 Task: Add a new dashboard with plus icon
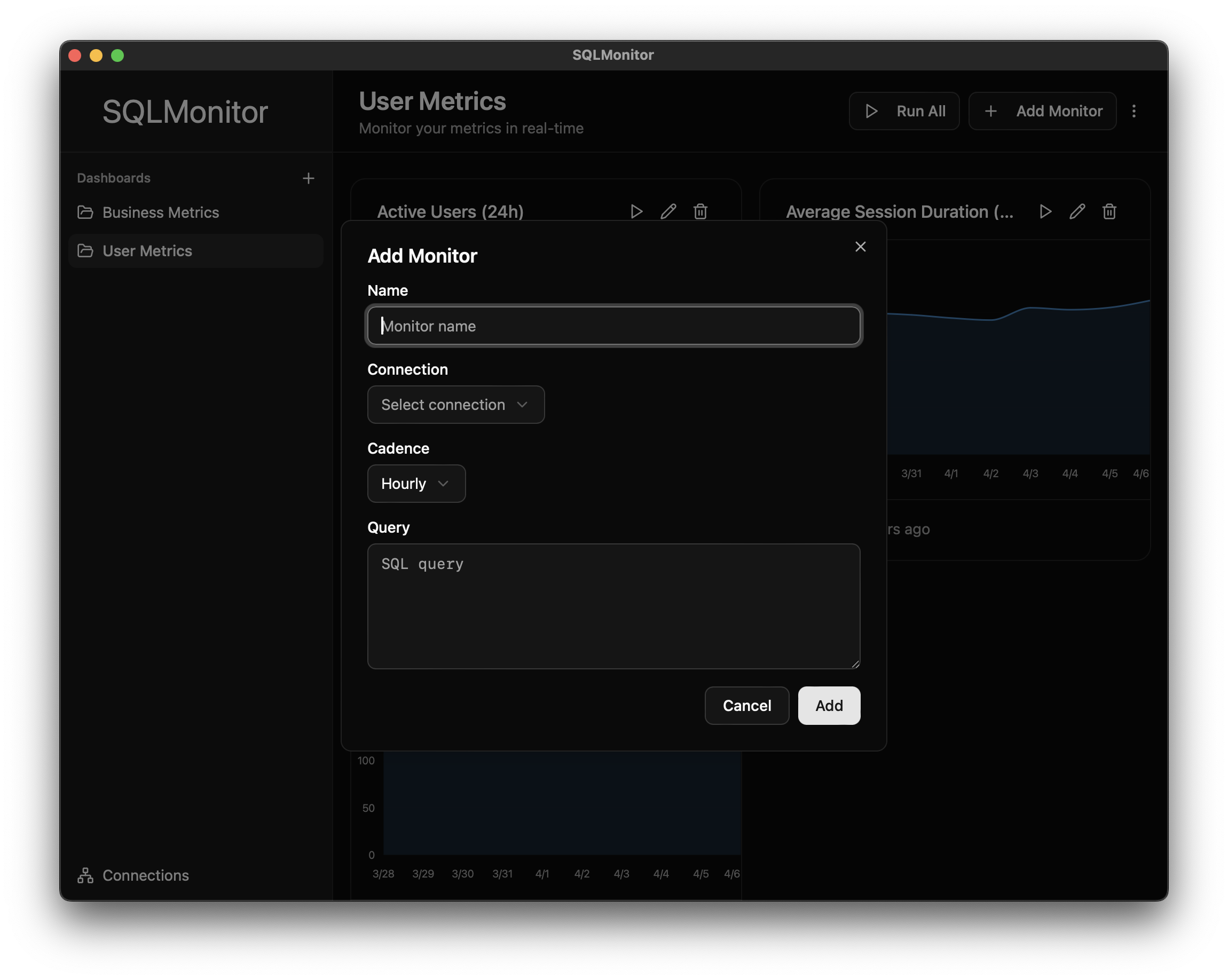(308, 178)
